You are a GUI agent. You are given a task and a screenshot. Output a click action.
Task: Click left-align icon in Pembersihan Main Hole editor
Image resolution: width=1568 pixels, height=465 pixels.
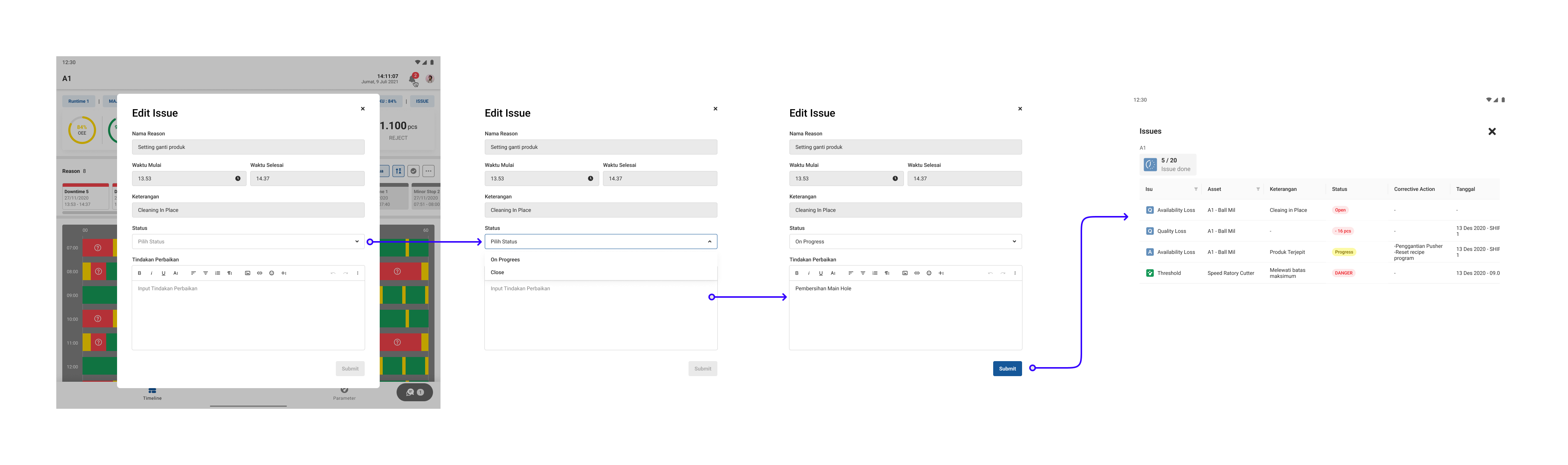point(850,273)
